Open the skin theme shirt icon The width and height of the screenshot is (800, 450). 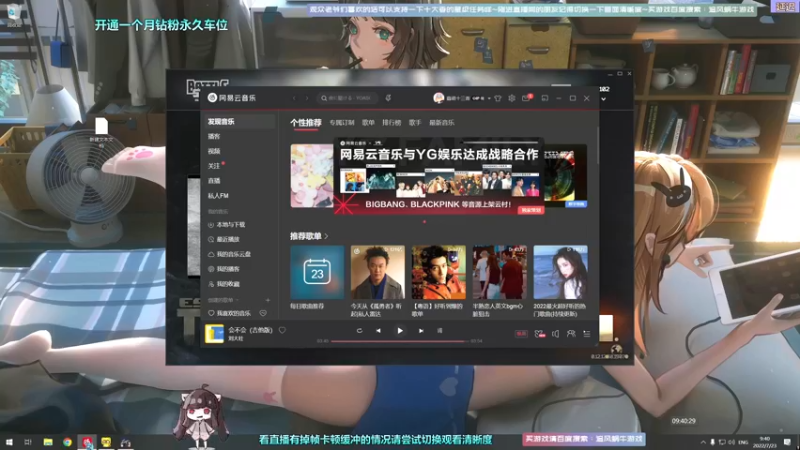coord(497,98)
